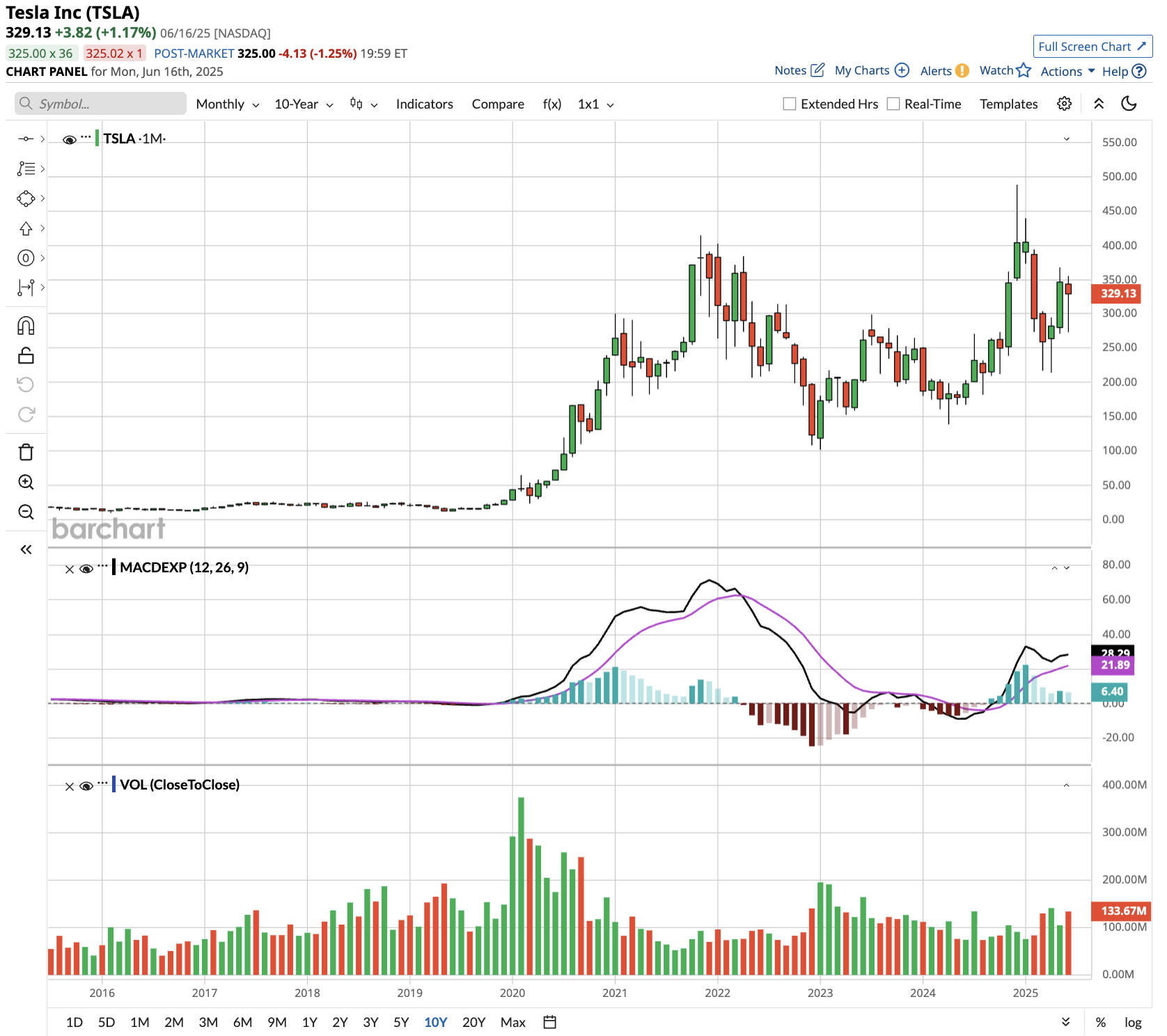Open the date range calendar icon
The width and height of the screenshot is (1167, 1036).
tap(549, 1022)
